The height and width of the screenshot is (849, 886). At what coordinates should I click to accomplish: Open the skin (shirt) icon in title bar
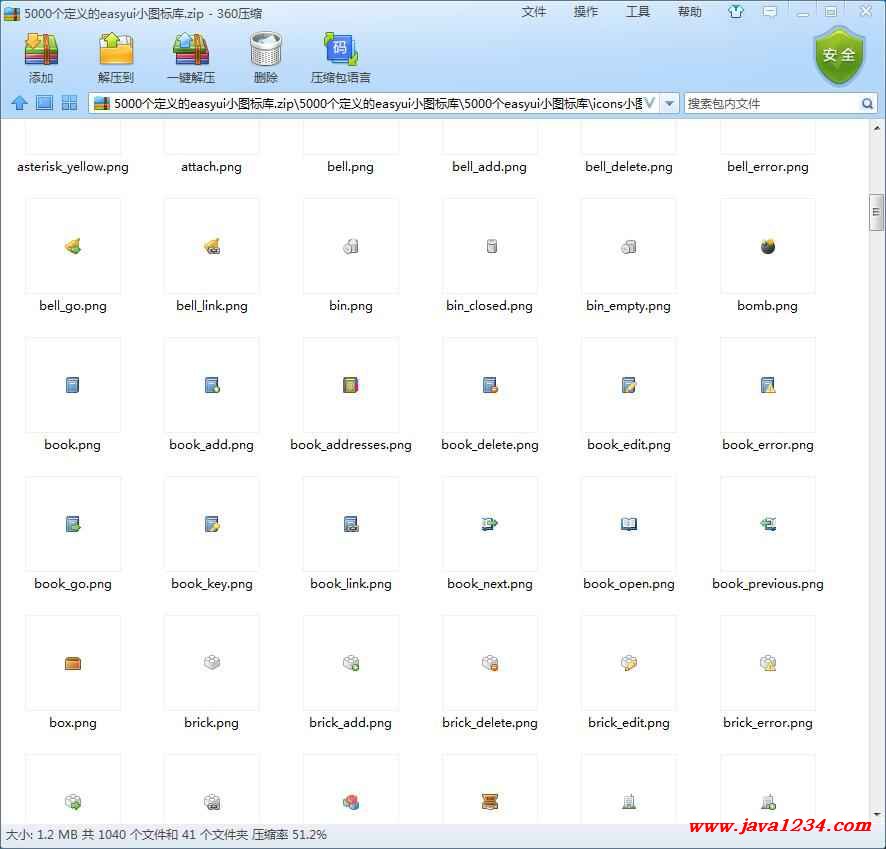(x=736, y=12)
